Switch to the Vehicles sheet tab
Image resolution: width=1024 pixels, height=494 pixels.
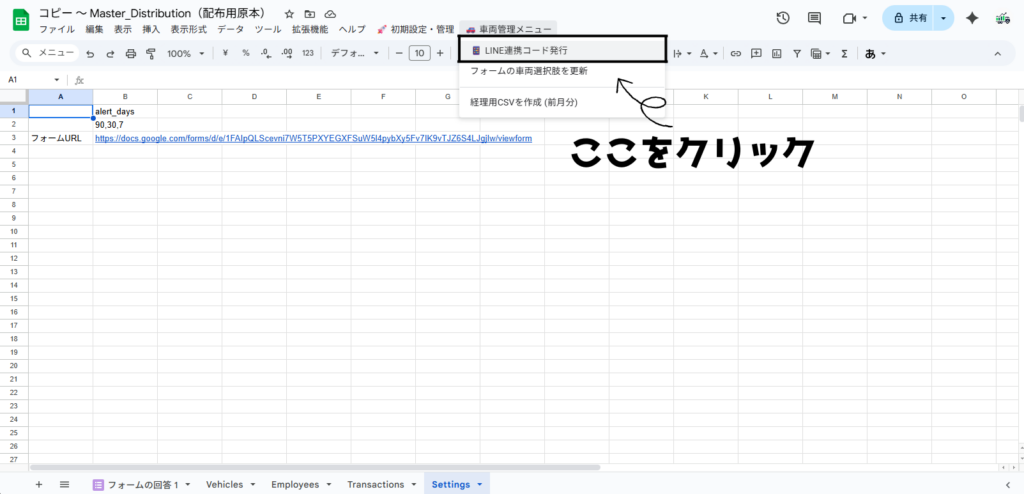(230, 484)
